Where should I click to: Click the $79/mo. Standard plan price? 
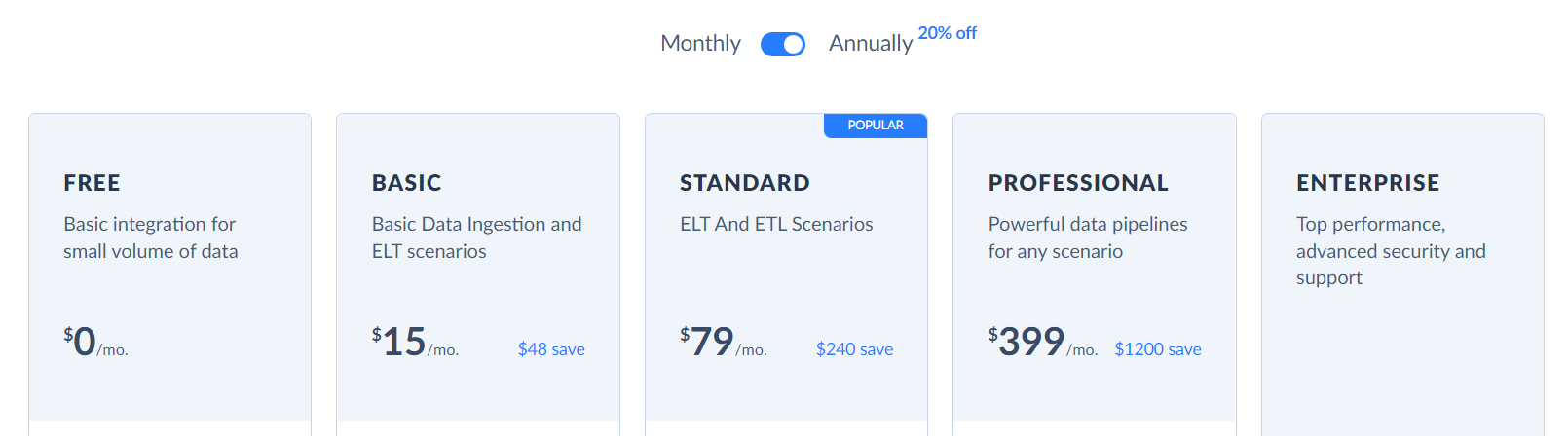pos(723,343)
